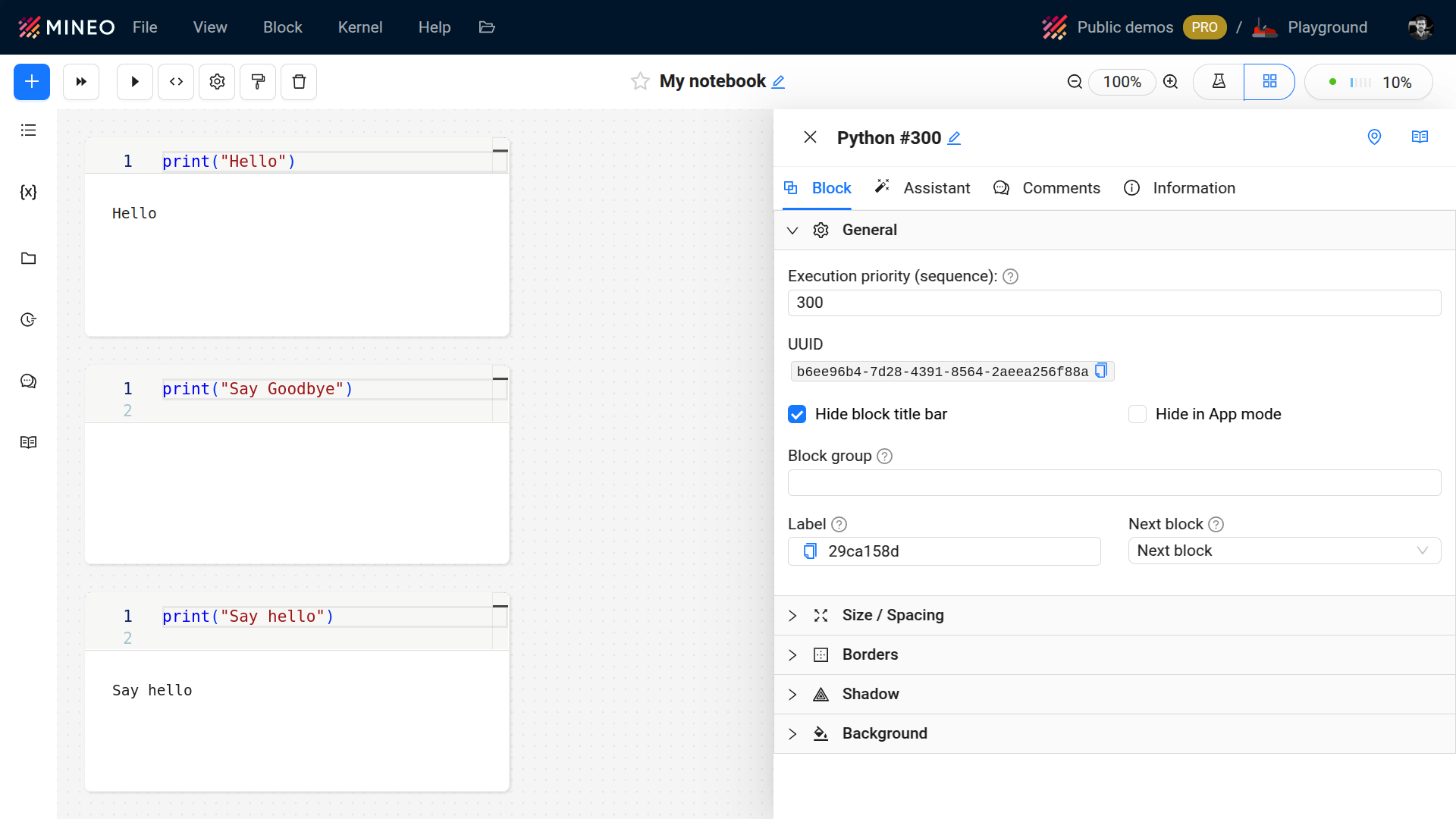Image resolution: width=1456 pixels, height=819 pixels.
Task: Switch to the Comments tab
Action: (x=1047, y=188)
